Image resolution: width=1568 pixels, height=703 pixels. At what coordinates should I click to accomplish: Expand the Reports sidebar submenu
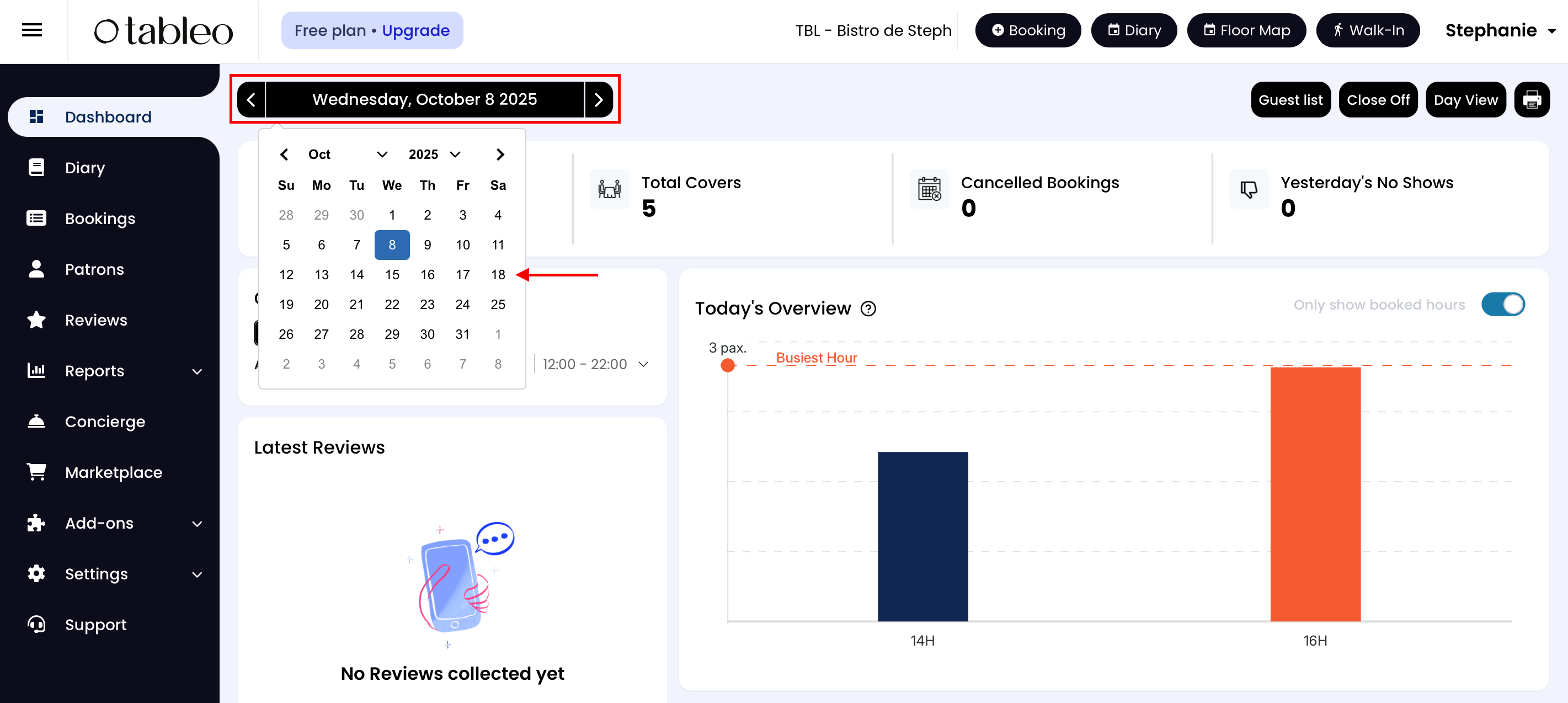coord(196,371)
